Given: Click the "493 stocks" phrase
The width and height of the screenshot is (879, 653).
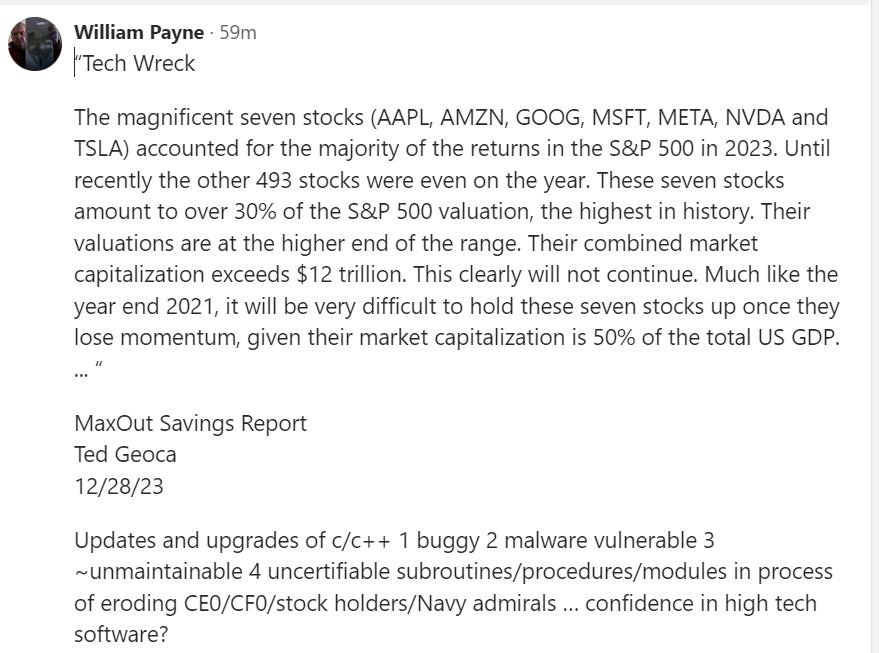Looking at the screenshot, I should pyautogui.click(x=308, y=180).
